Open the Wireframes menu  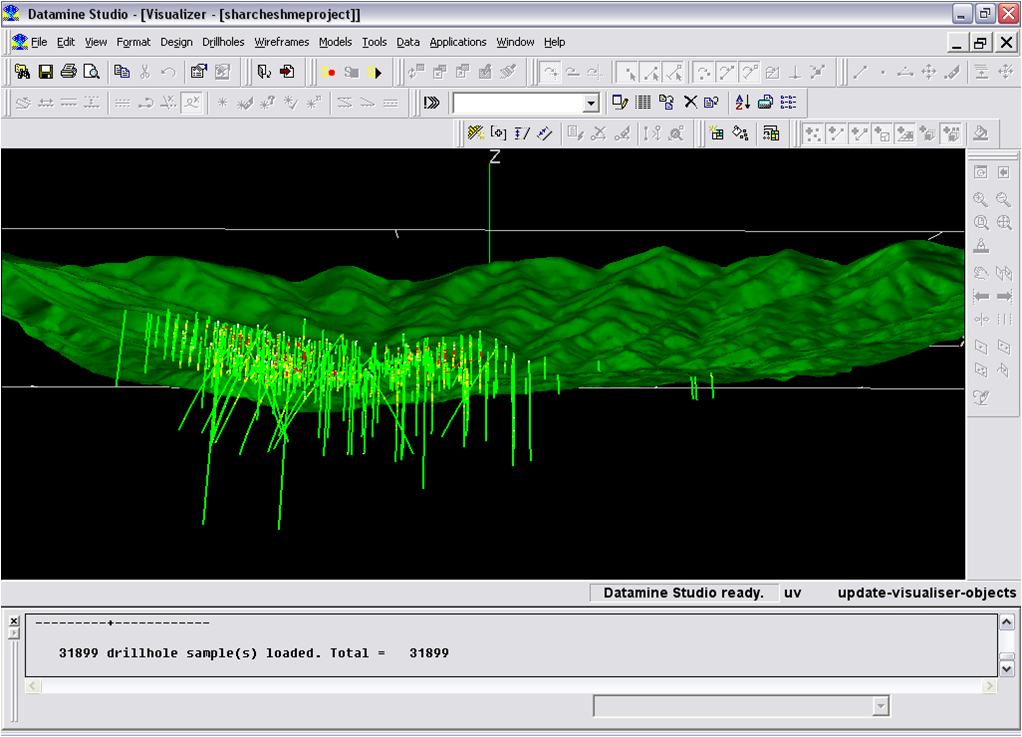281,42
